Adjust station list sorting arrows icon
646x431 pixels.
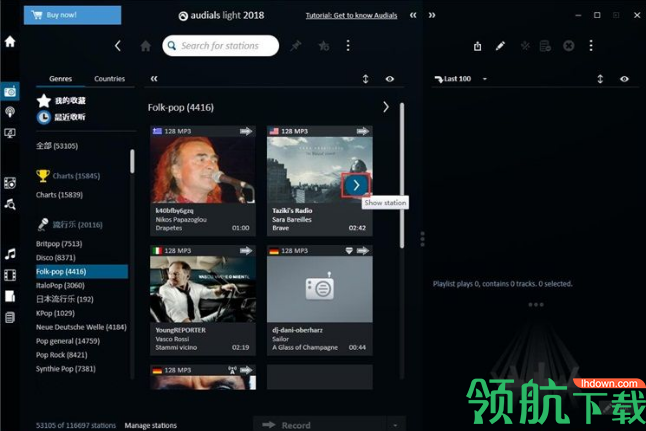pos(365,79)
